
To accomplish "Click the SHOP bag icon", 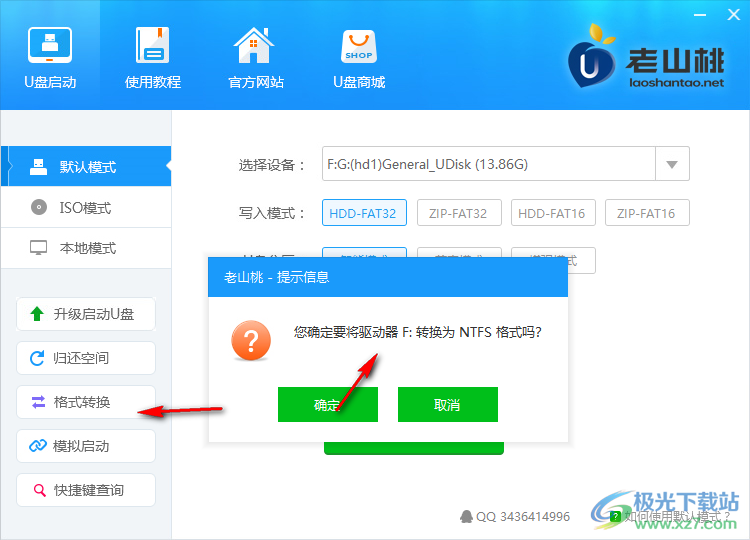I will pyautogui.click(x=359, y=46).
